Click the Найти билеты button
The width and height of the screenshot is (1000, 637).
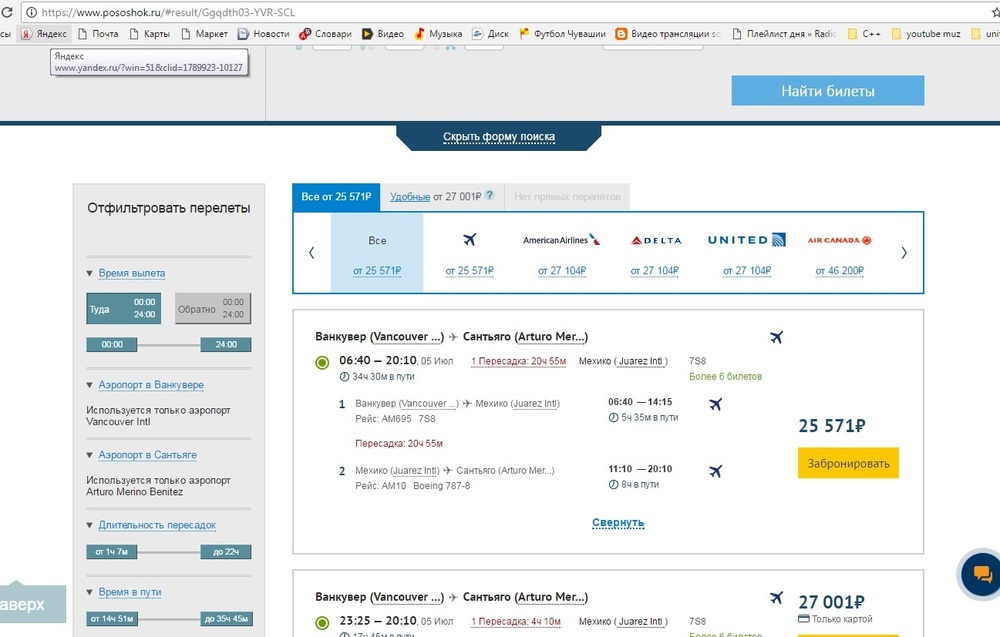[x=828, y=91]
